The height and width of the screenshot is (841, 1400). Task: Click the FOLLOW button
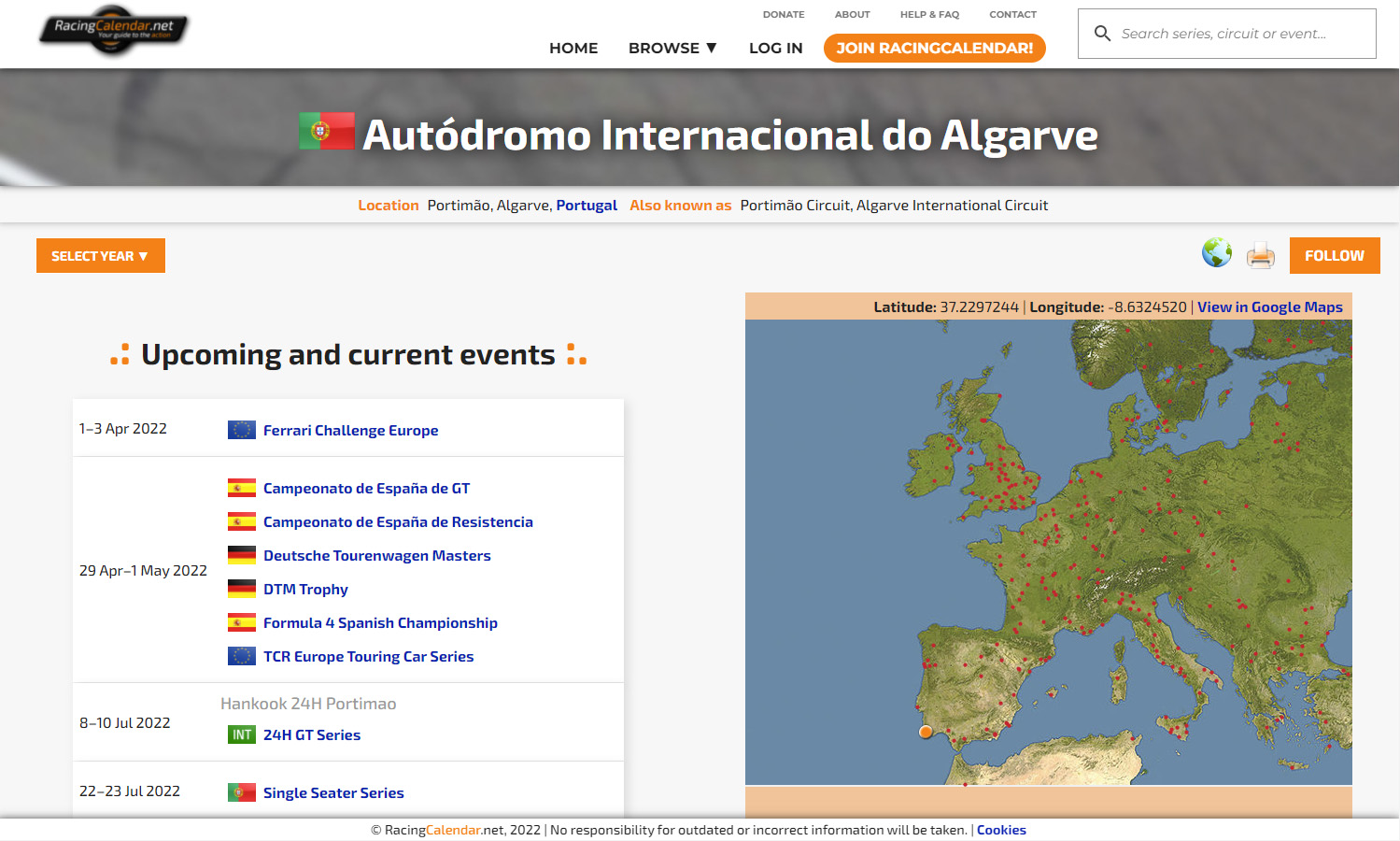point(1335,256)
